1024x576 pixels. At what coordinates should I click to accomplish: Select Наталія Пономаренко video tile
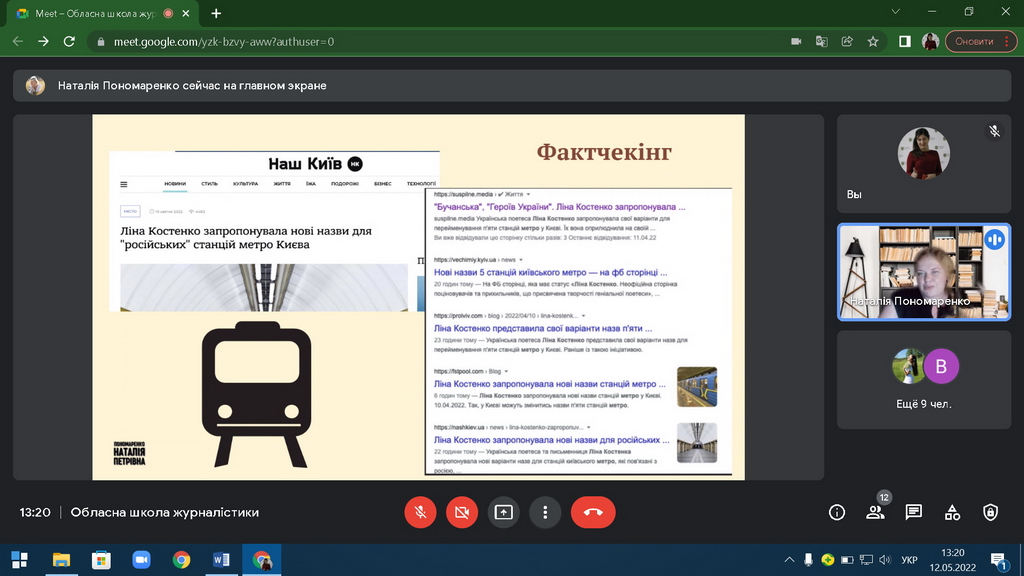[x=924, y=272]
